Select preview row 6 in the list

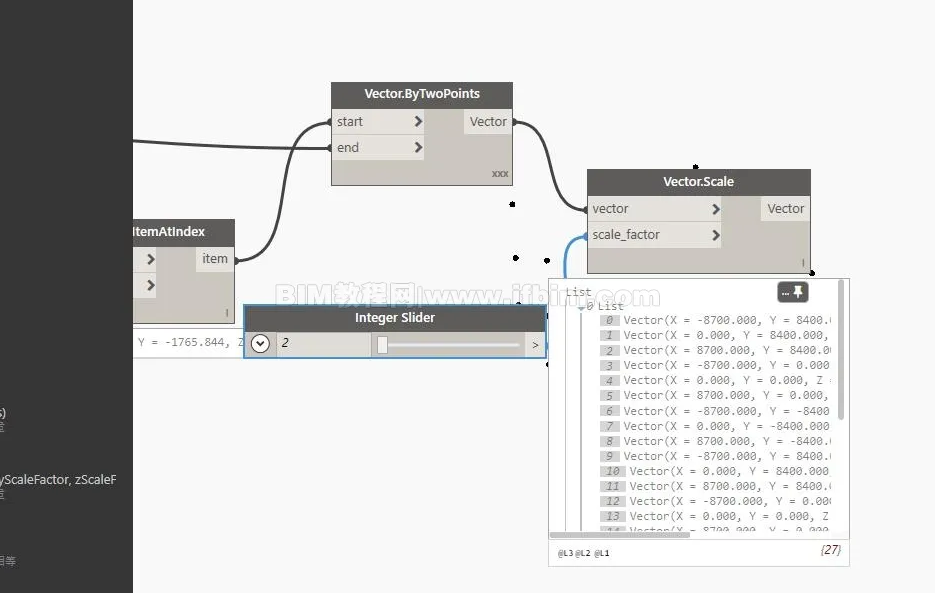coord(716,411)
